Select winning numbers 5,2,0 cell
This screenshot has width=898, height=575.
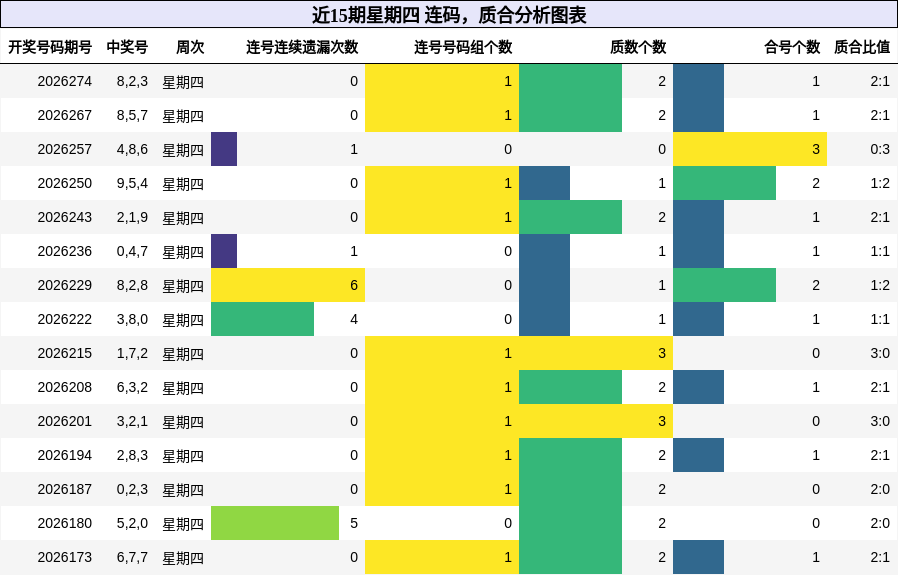(x=132, y=523)
